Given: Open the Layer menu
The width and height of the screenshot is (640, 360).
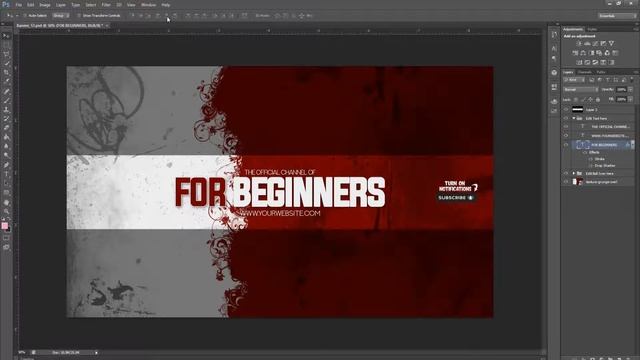Looking at the screenshot, I should [x=61, y=5].
